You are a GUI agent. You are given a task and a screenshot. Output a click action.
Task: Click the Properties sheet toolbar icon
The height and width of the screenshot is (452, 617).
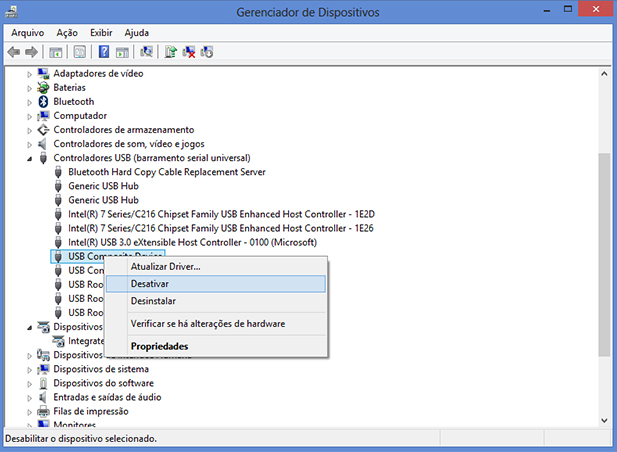79,52
